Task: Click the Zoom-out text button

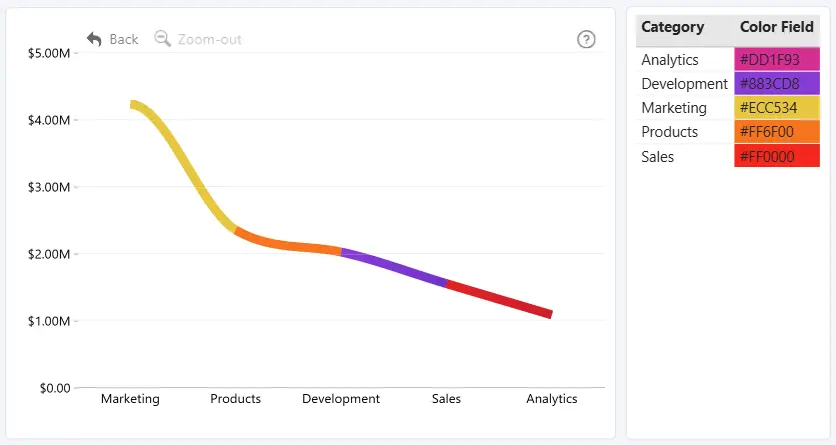Action: point(210,39)
